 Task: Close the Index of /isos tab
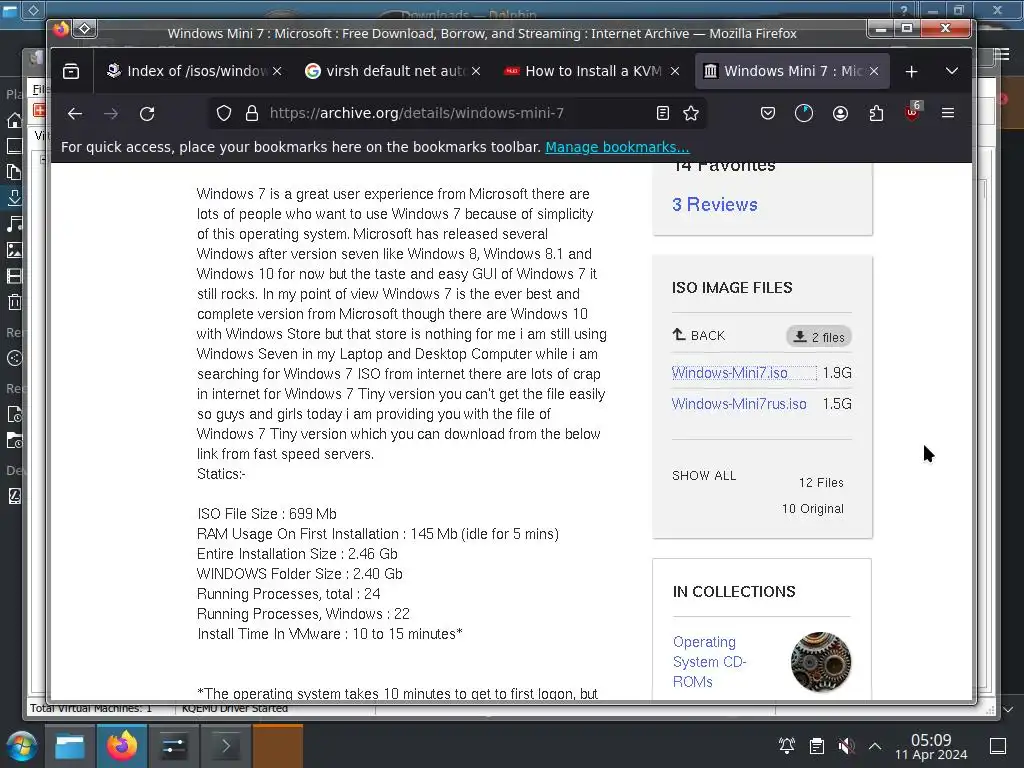click(277, 71)
